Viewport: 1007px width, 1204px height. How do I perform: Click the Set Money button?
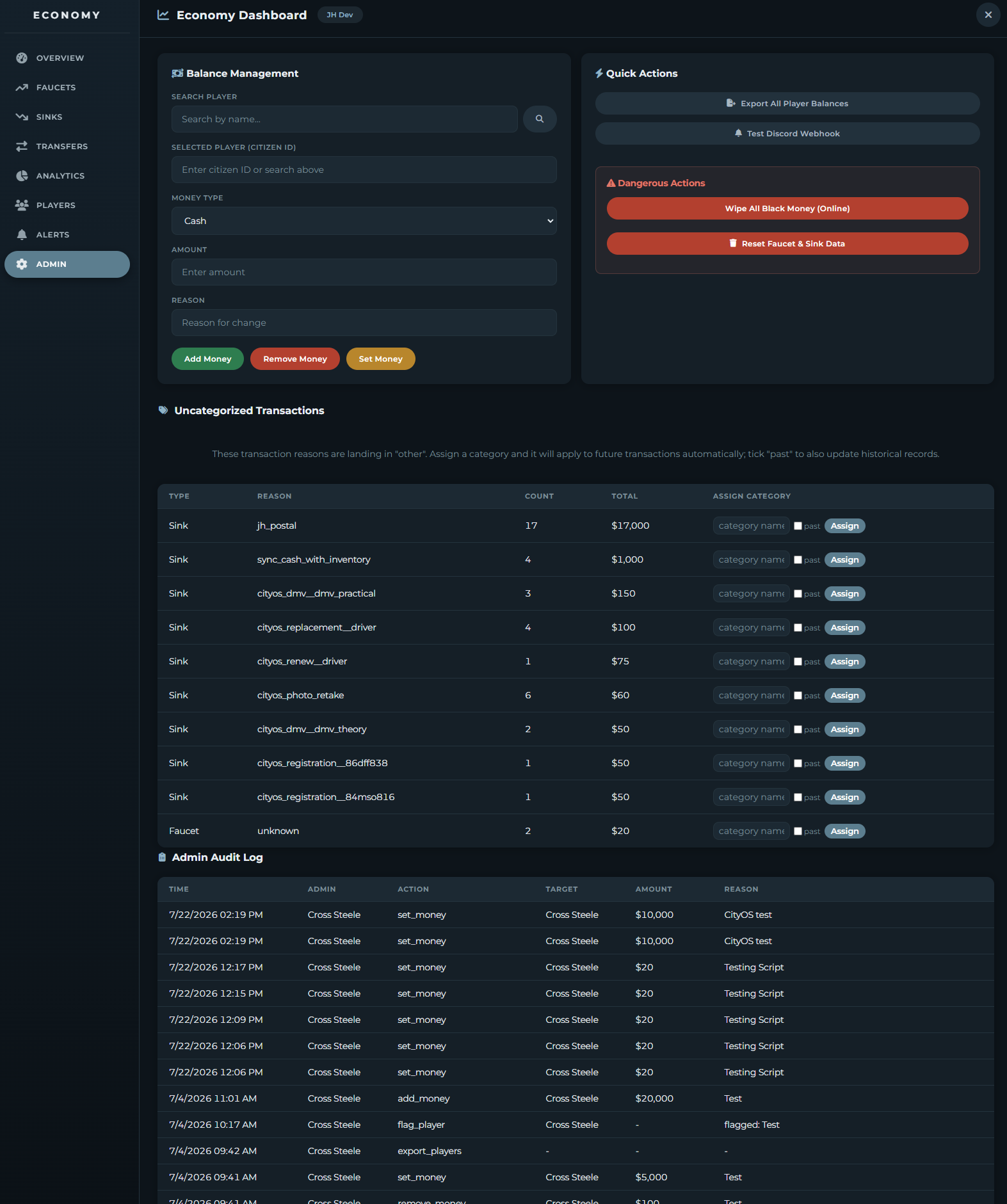coord(381,359)
